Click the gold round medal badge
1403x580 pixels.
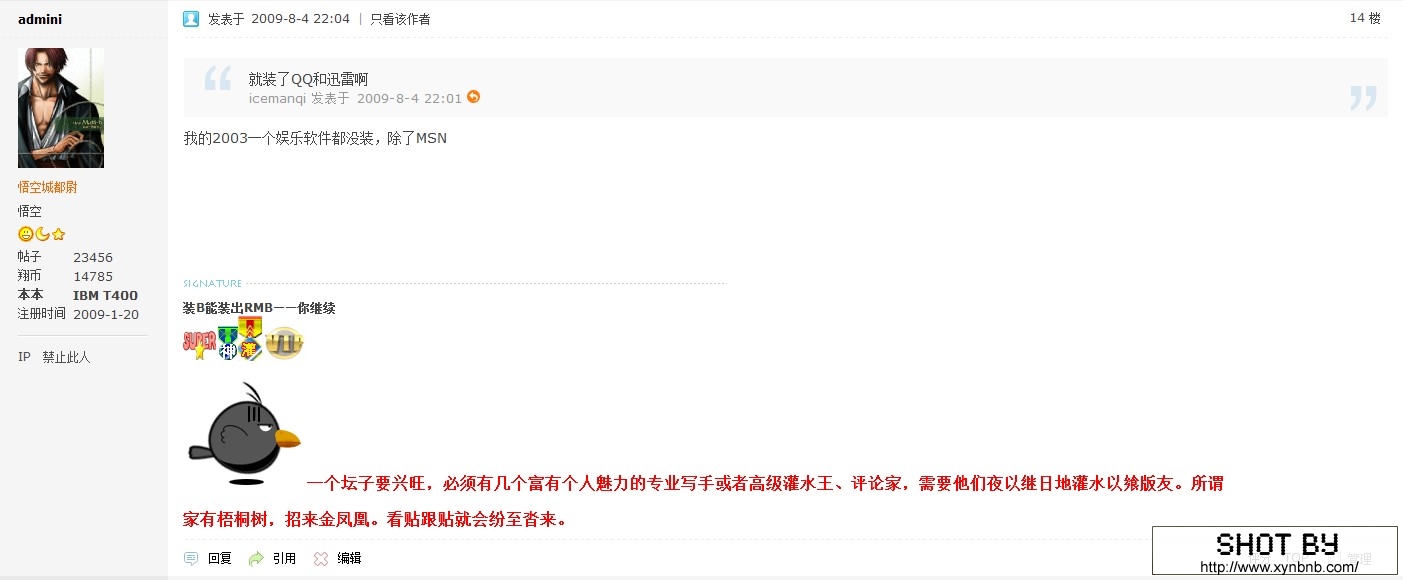pyautogui.click(x=284, y=343)
